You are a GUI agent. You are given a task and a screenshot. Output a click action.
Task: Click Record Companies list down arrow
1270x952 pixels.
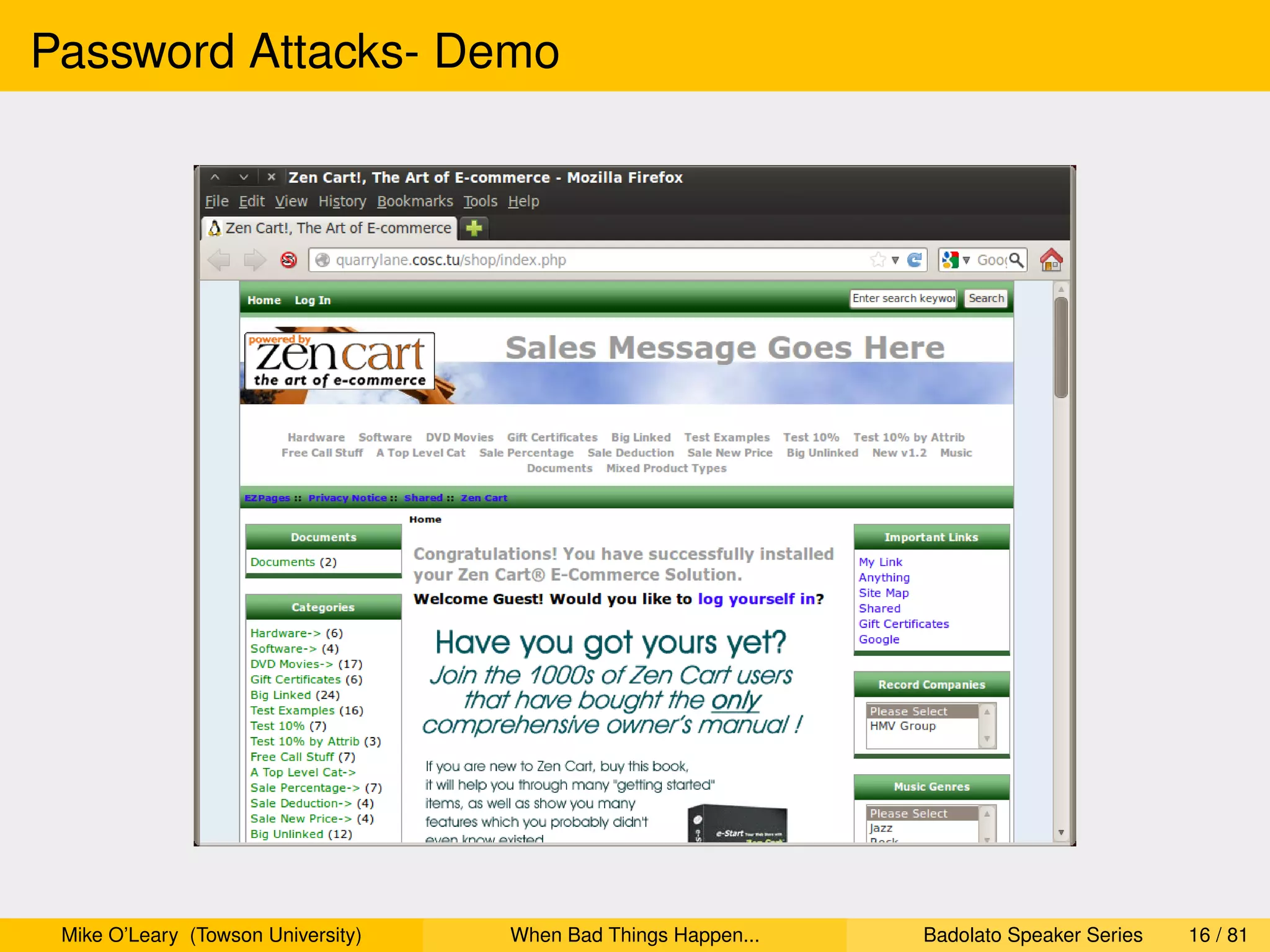987,739
